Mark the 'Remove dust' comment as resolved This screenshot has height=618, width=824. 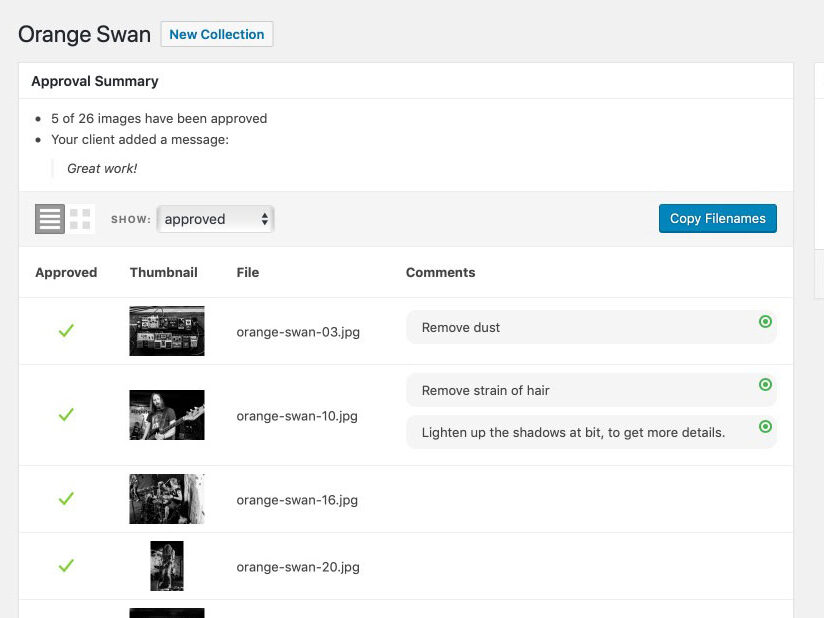point(765,322)
